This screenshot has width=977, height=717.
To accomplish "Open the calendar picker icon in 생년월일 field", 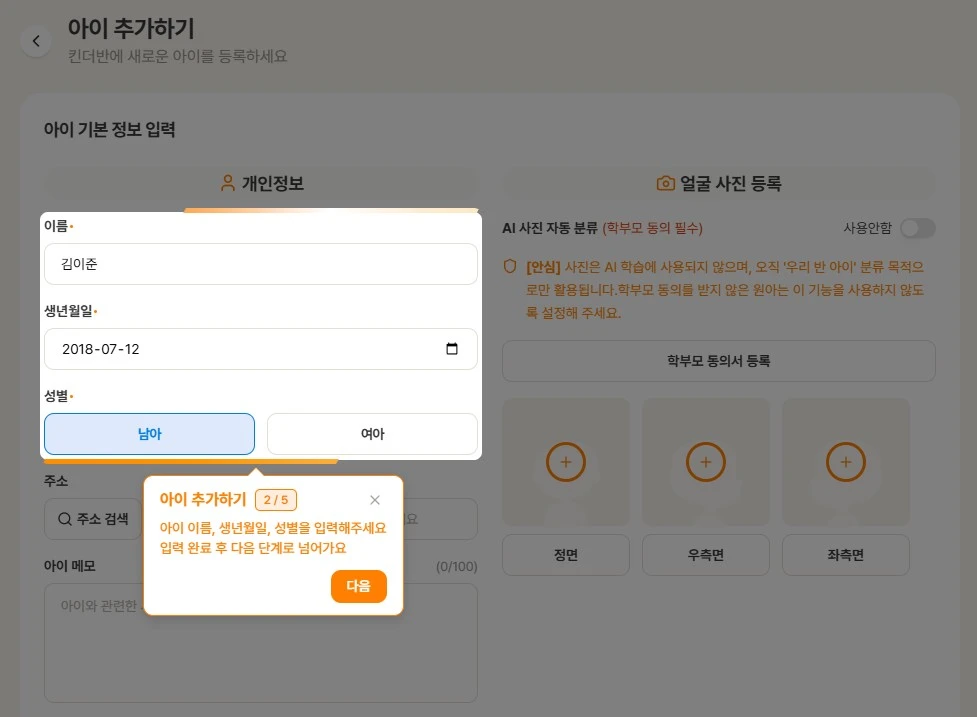I will [x=452, y=349].
